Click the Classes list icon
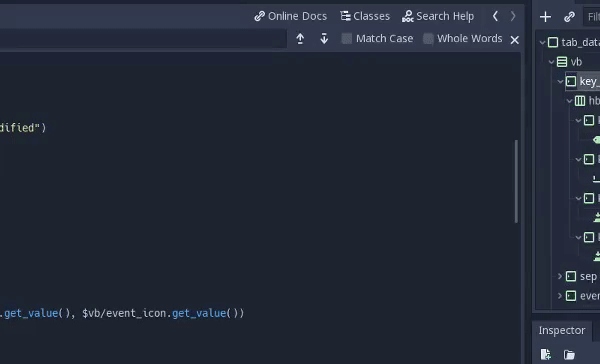Image resolution: width=600 pixels, height=364 pixels. click(345, 16)
